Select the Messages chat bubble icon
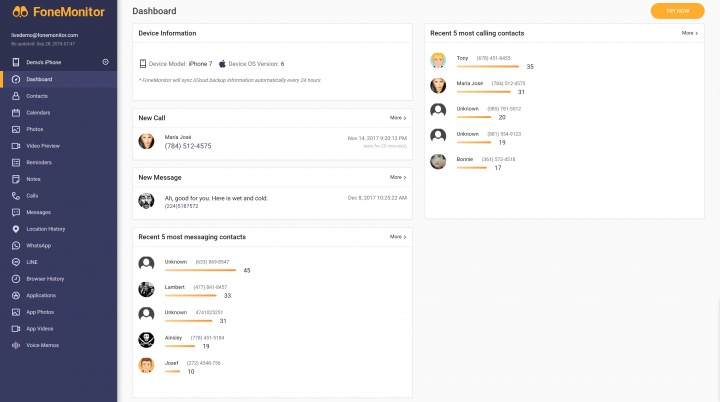 (16, 212)
